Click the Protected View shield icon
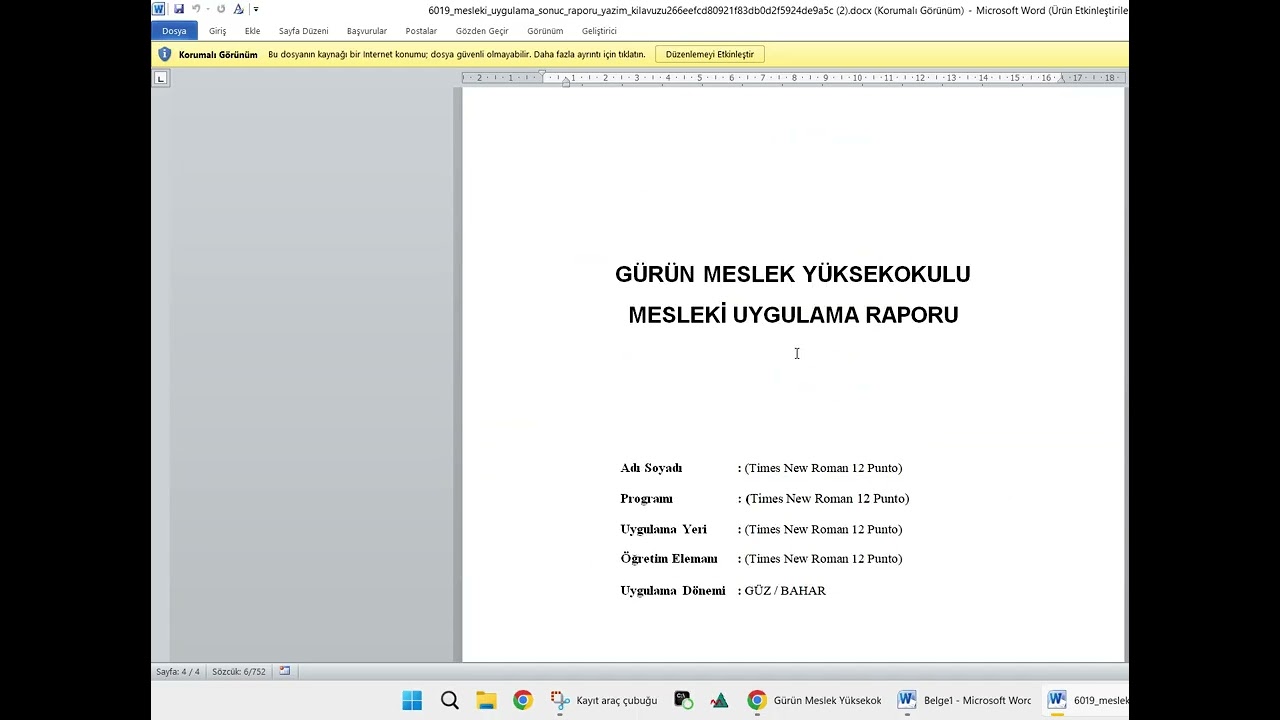Image resolution: width=1280 pixels, height=720 pixels. pyautogui.click(x=165, y=54)
